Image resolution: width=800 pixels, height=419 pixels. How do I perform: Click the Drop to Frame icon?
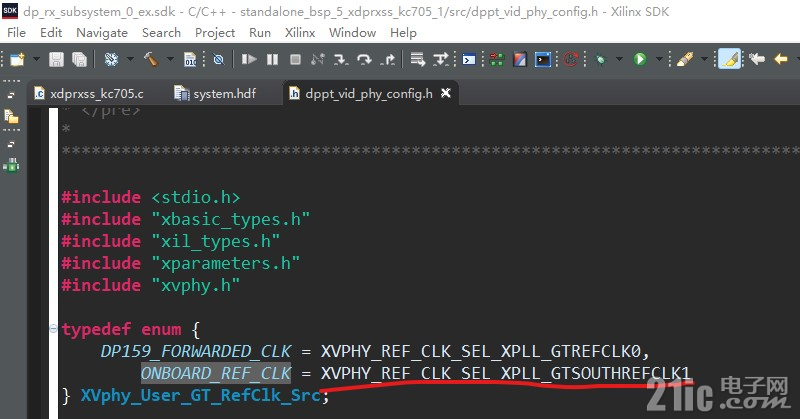tap(417, 60)
